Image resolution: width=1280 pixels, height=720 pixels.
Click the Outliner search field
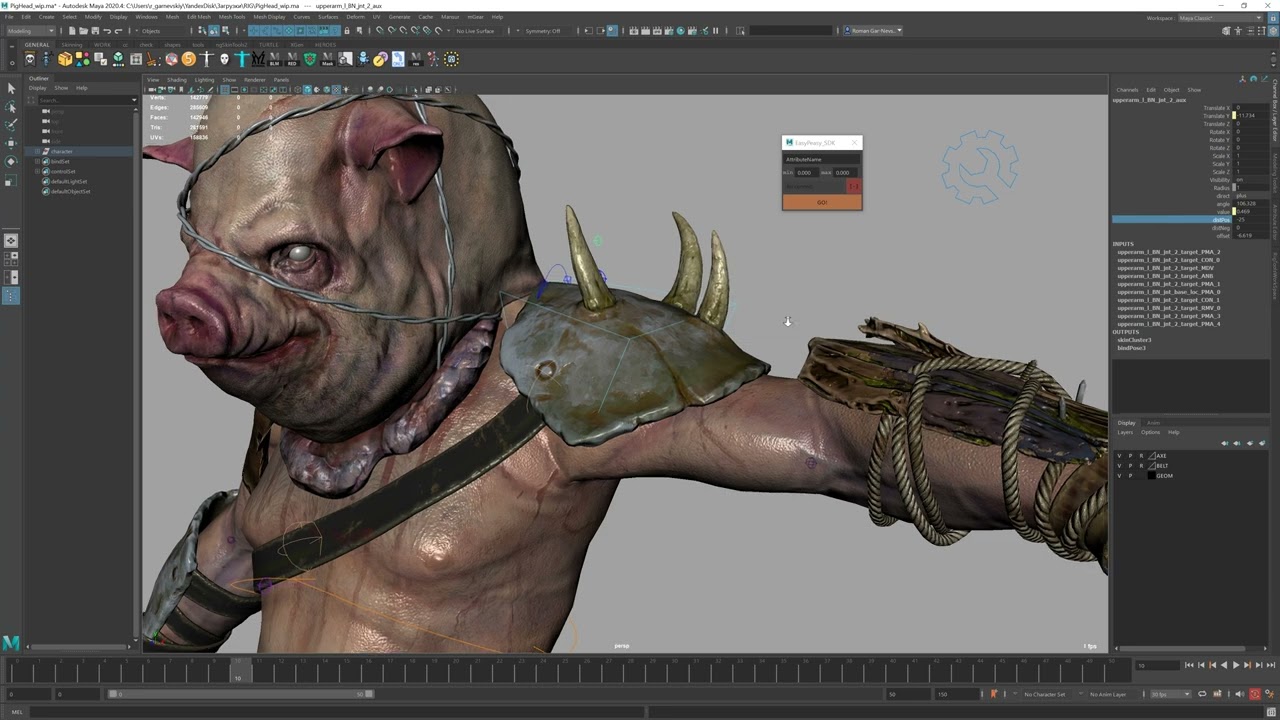[x=85, y=100]
